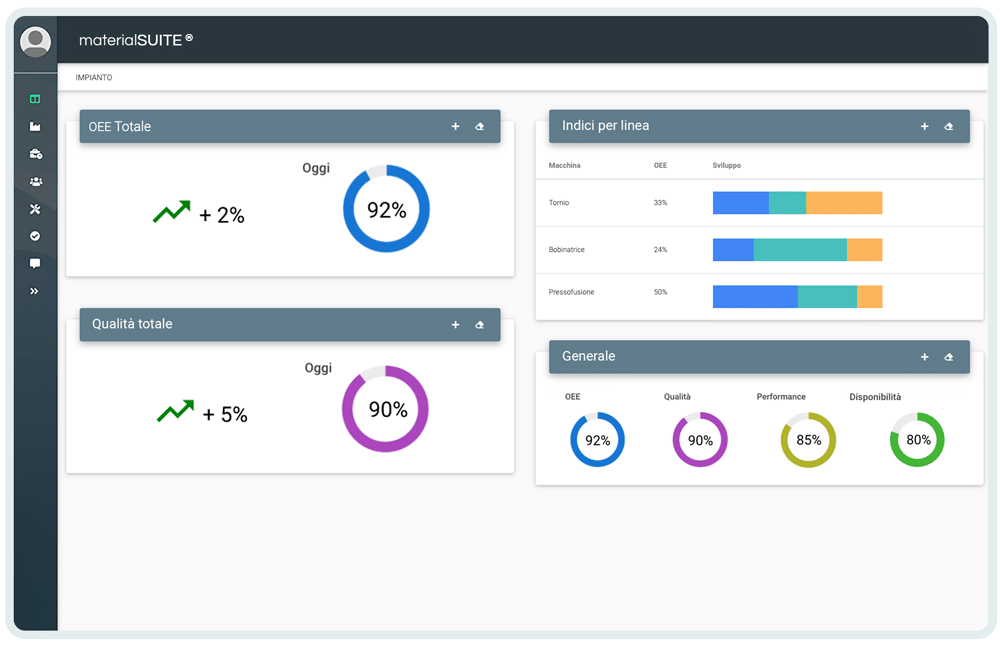Click plus icon on Qualità totale card

click(x=455, y=325)
